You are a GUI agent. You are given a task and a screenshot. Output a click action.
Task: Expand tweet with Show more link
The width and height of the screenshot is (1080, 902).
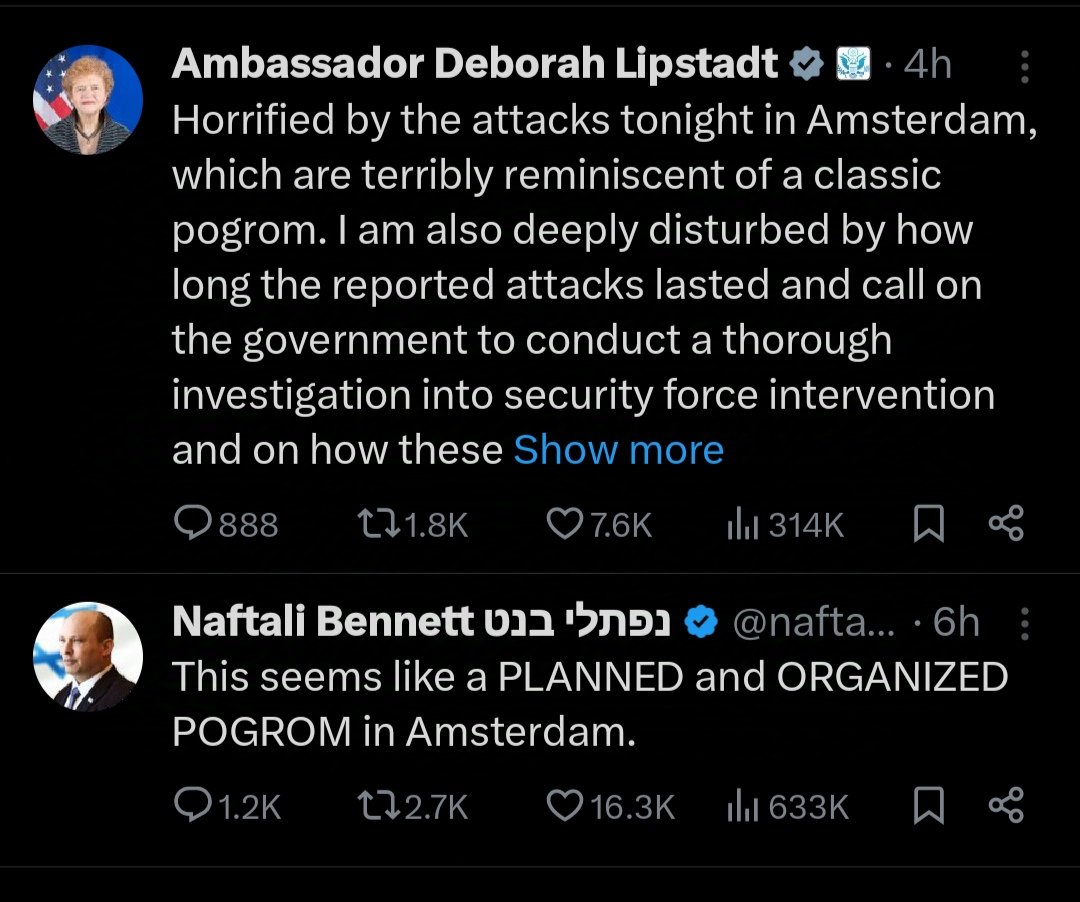coord(618,450)
